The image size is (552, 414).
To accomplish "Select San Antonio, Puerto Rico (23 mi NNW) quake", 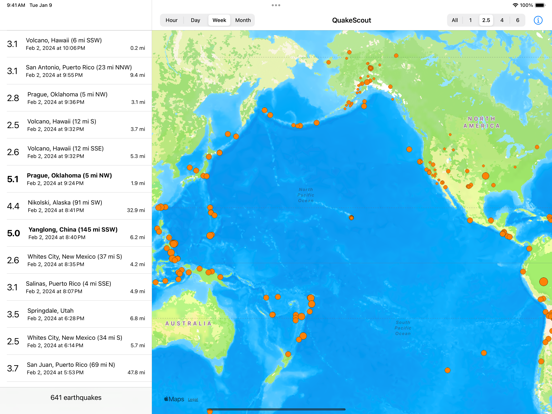I will (76, 71).
